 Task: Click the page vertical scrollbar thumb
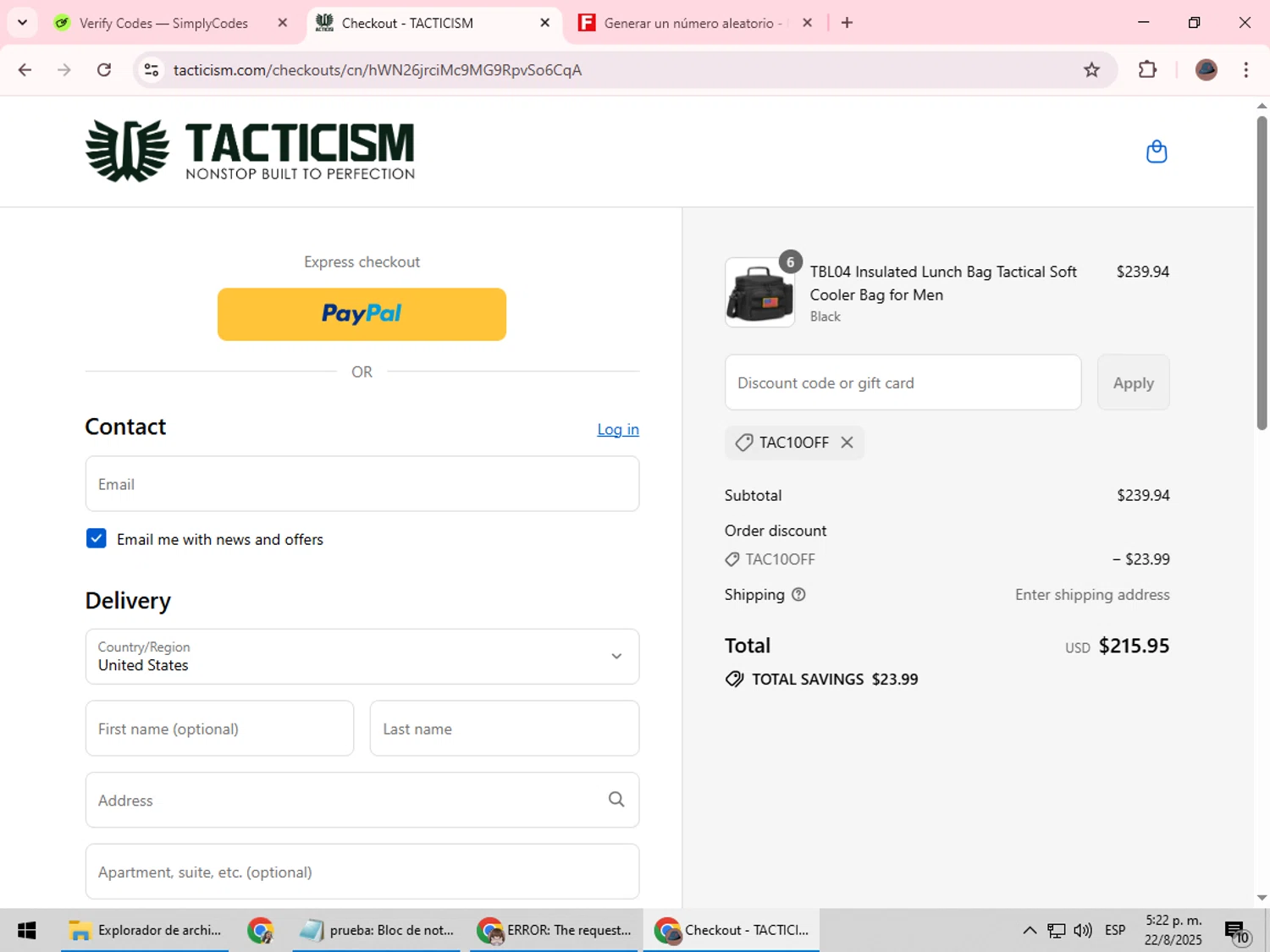(x=1262, y=272)
